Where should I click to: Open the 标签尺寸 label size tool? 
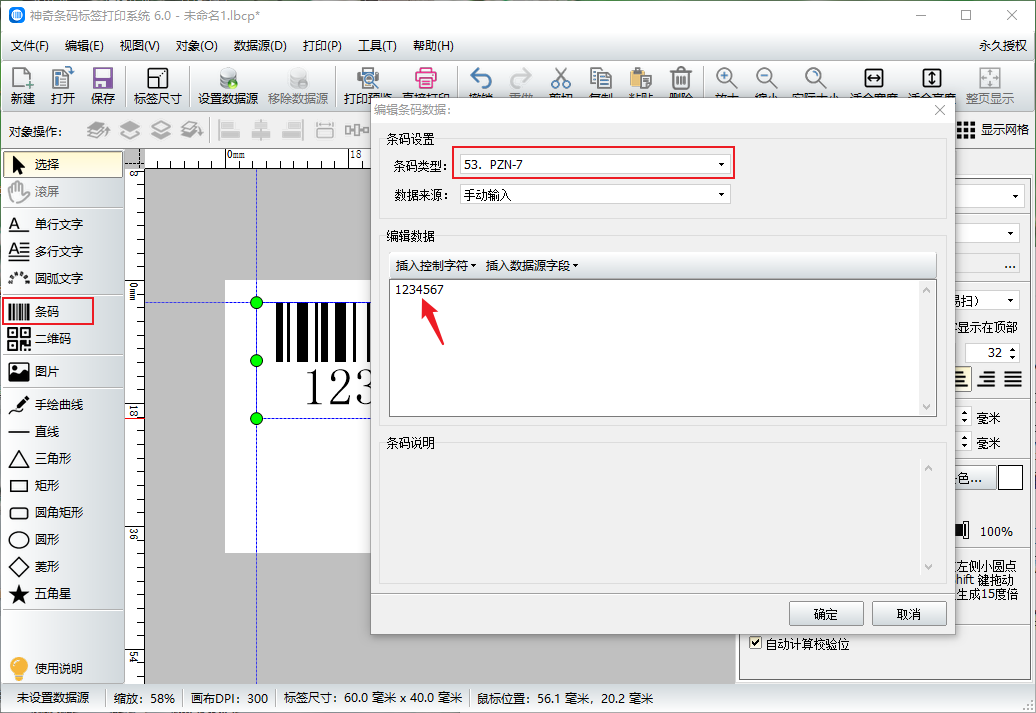(157, 85)
